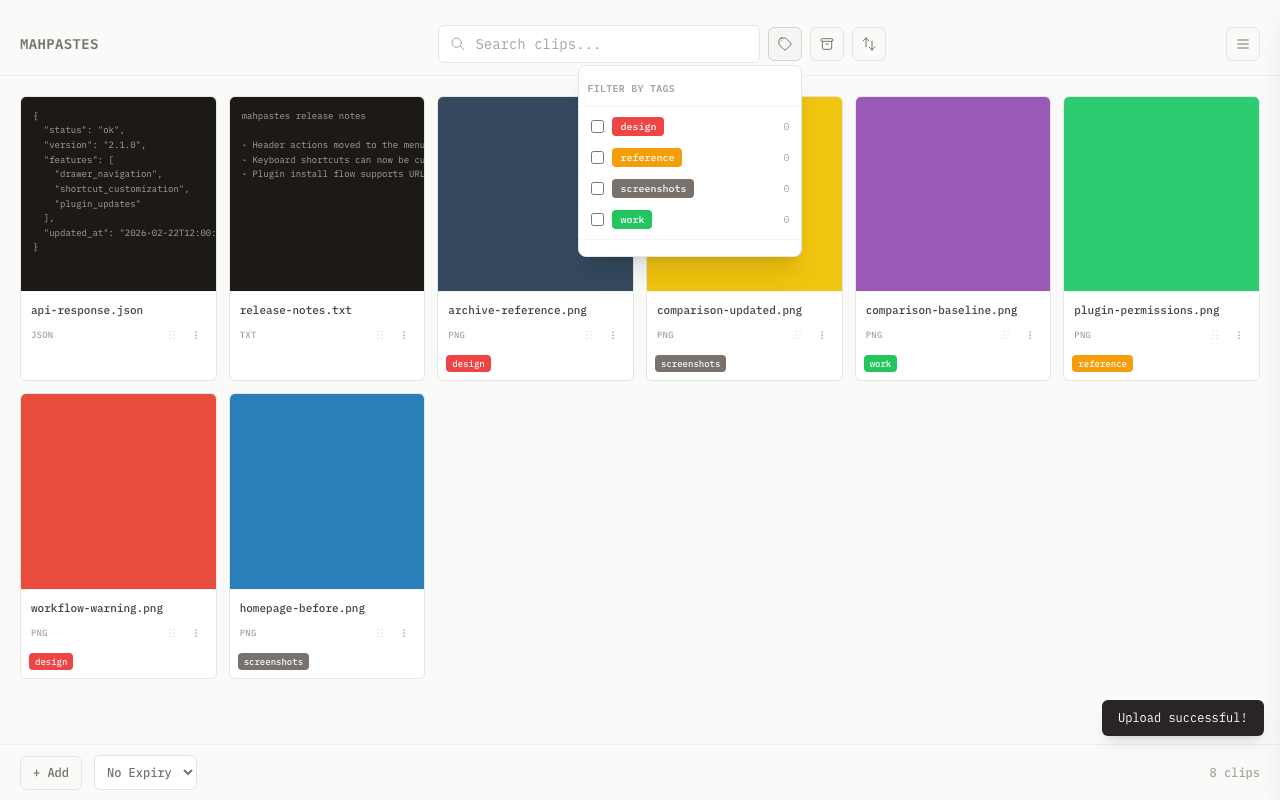The width and height of the screenshot is (1280, 800).
Task: Enable the reference tag filter checkbox
Action: click(x=598, y=158)
